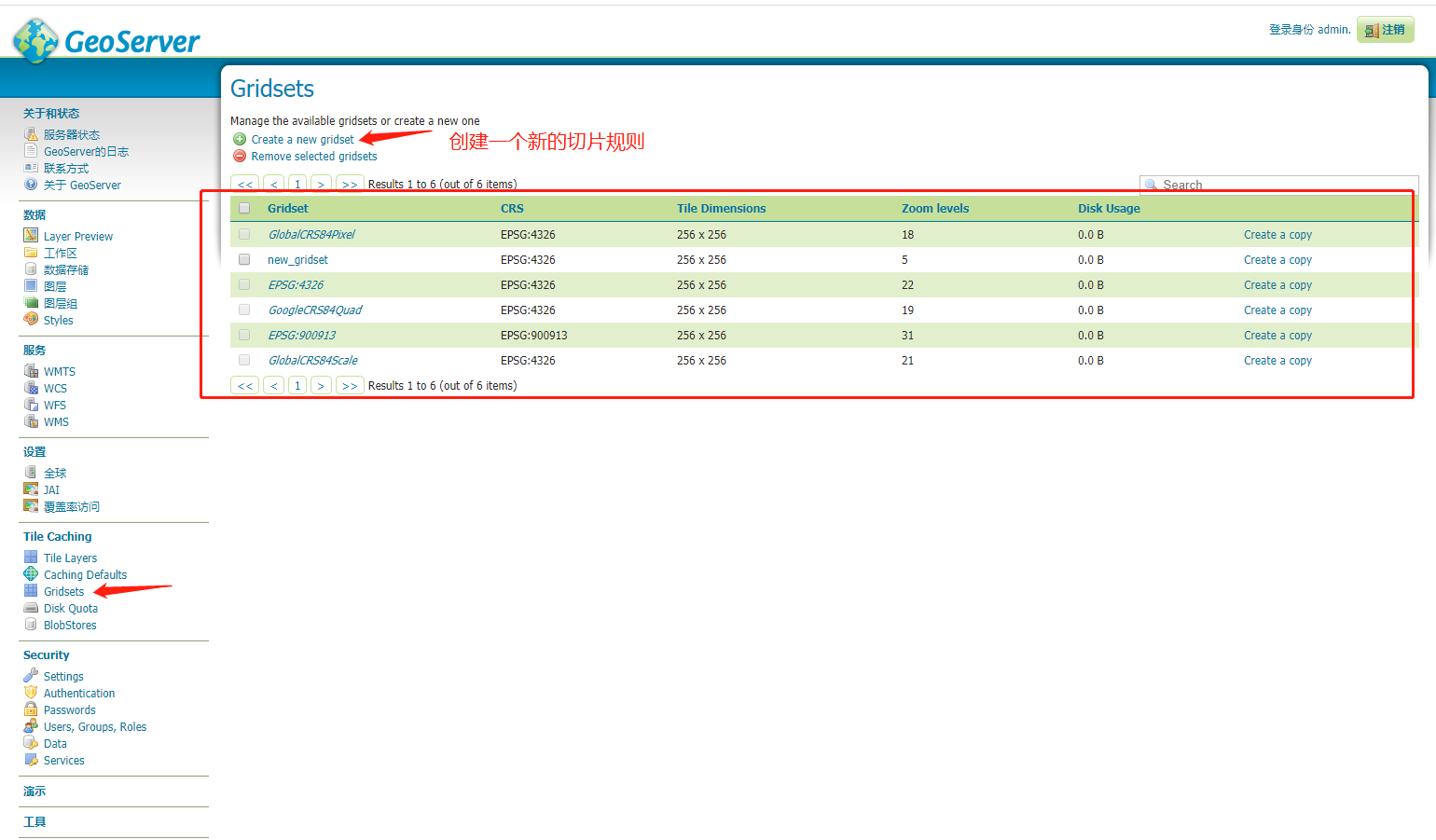Open the new_gridset gridset link
Image resolution: width=1436 pixels, height=840 pixels.
(x=297, y=260)
